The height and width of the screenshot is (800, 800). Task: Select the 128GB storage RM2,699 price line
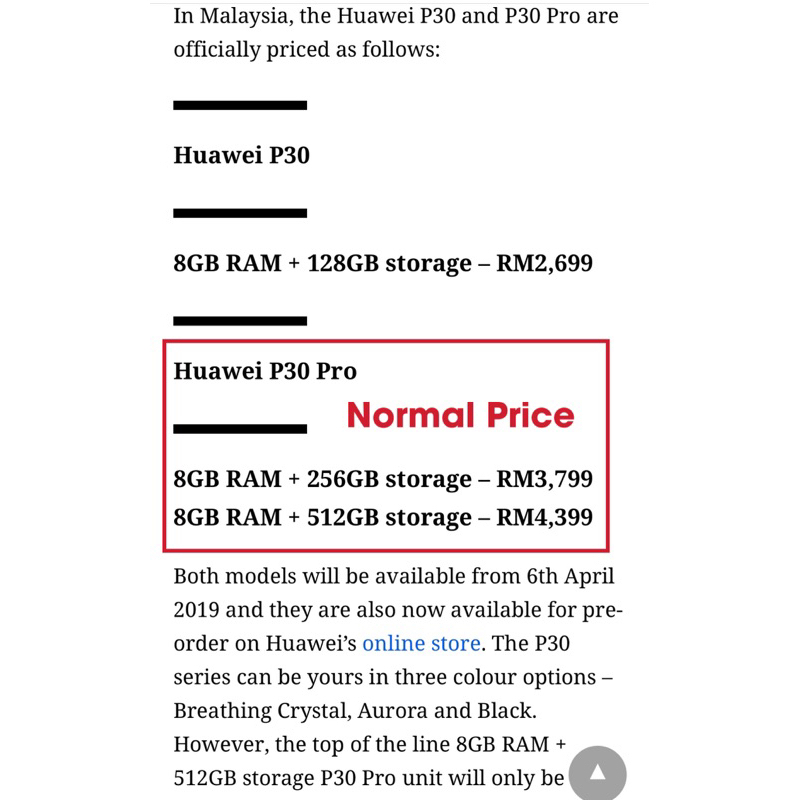point(383,264)
